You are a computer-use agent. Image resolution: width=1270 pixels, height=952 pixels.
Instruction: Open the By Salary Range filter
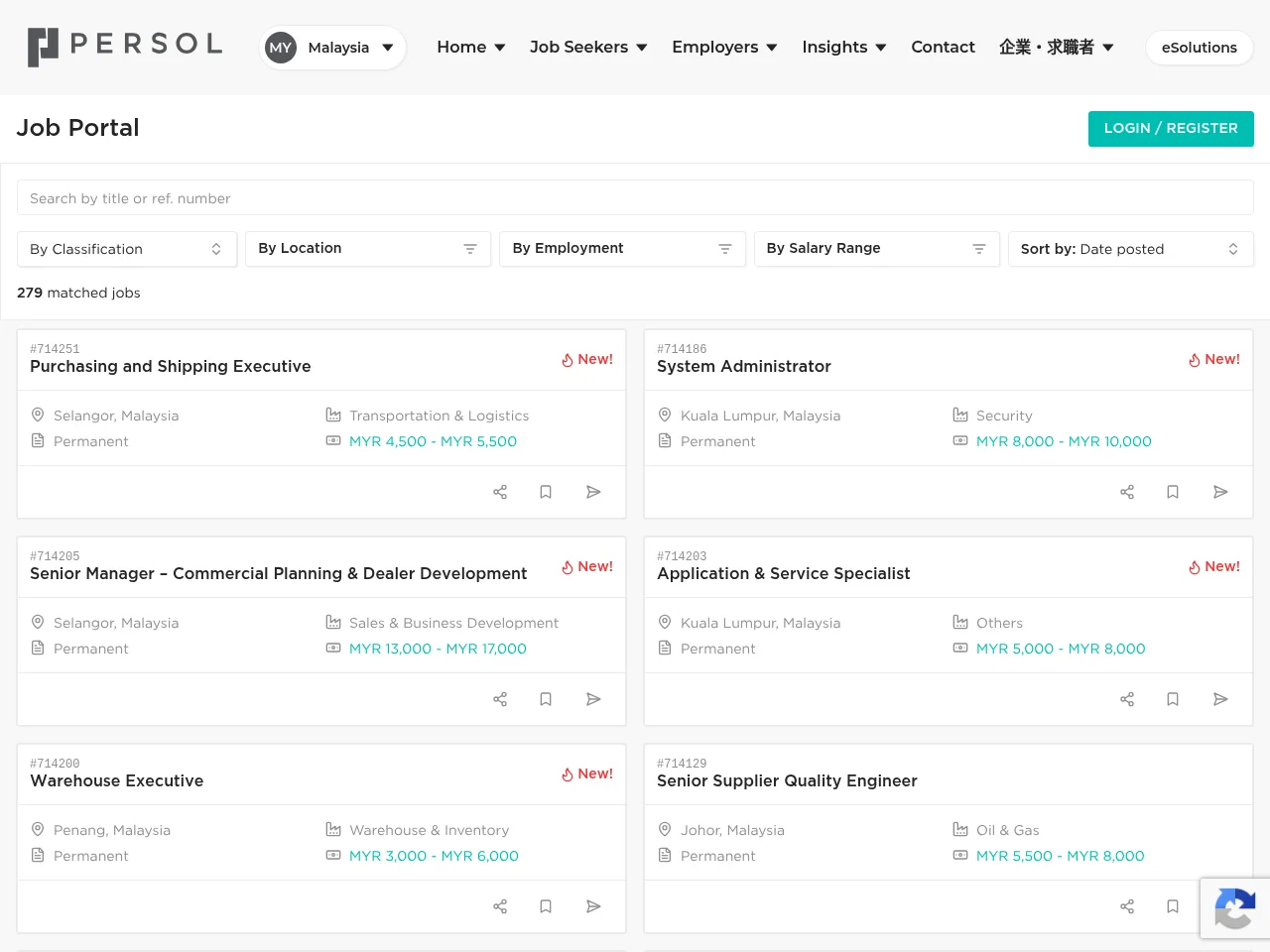(x=877, y=249)
